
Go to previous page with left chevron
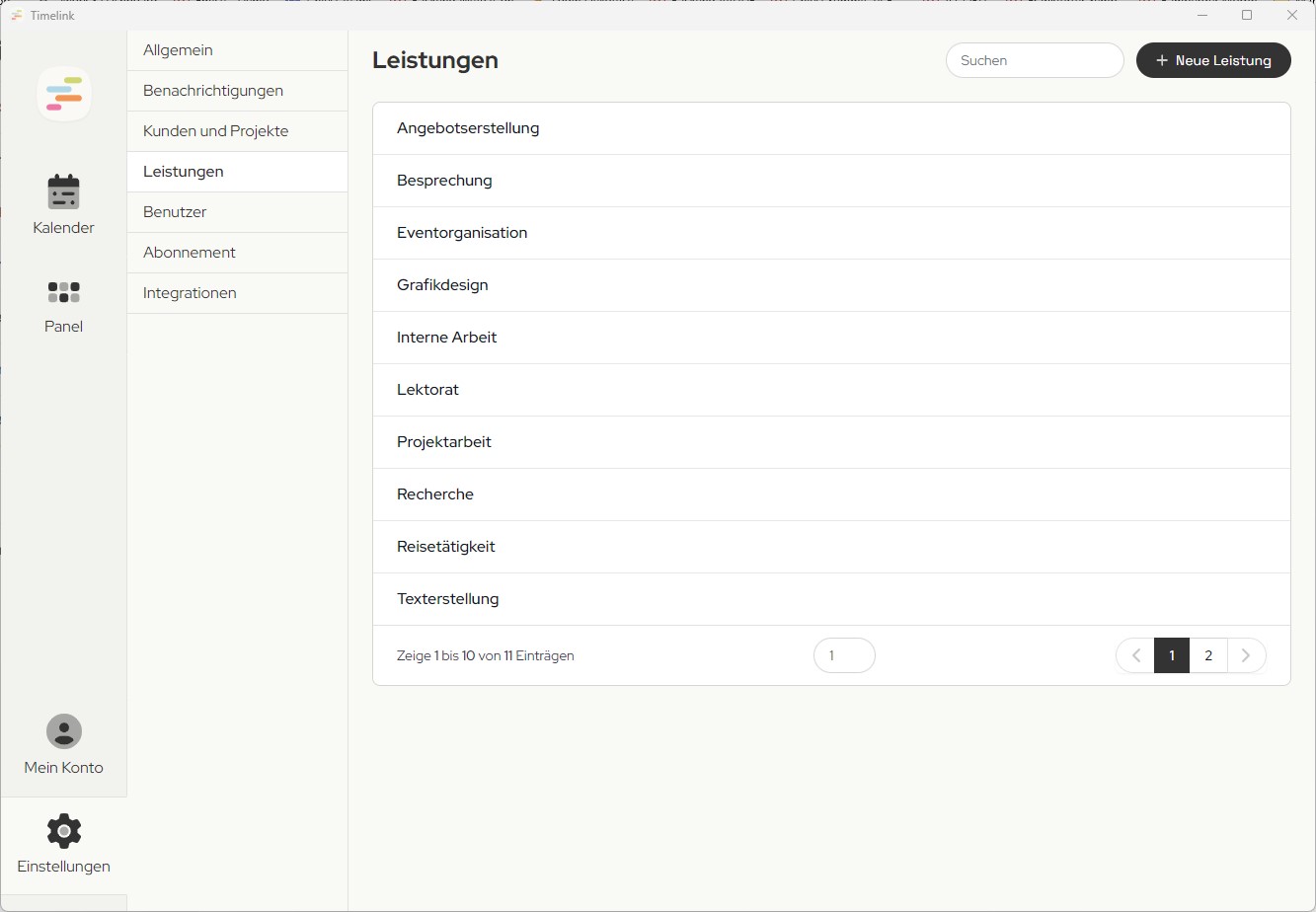pyautogui.click(x=1135, y=655)
